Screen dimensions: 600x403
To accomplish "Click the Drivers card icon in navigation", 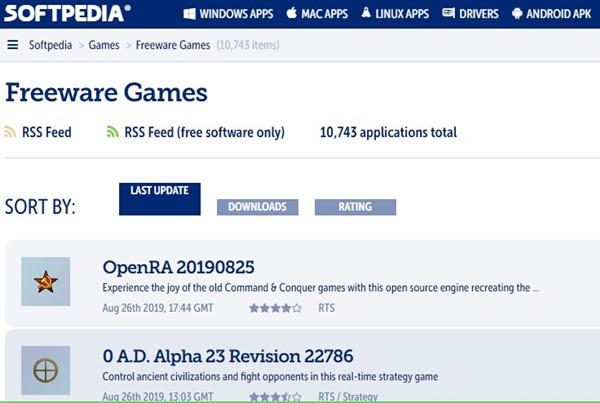I will pos(448,13).
